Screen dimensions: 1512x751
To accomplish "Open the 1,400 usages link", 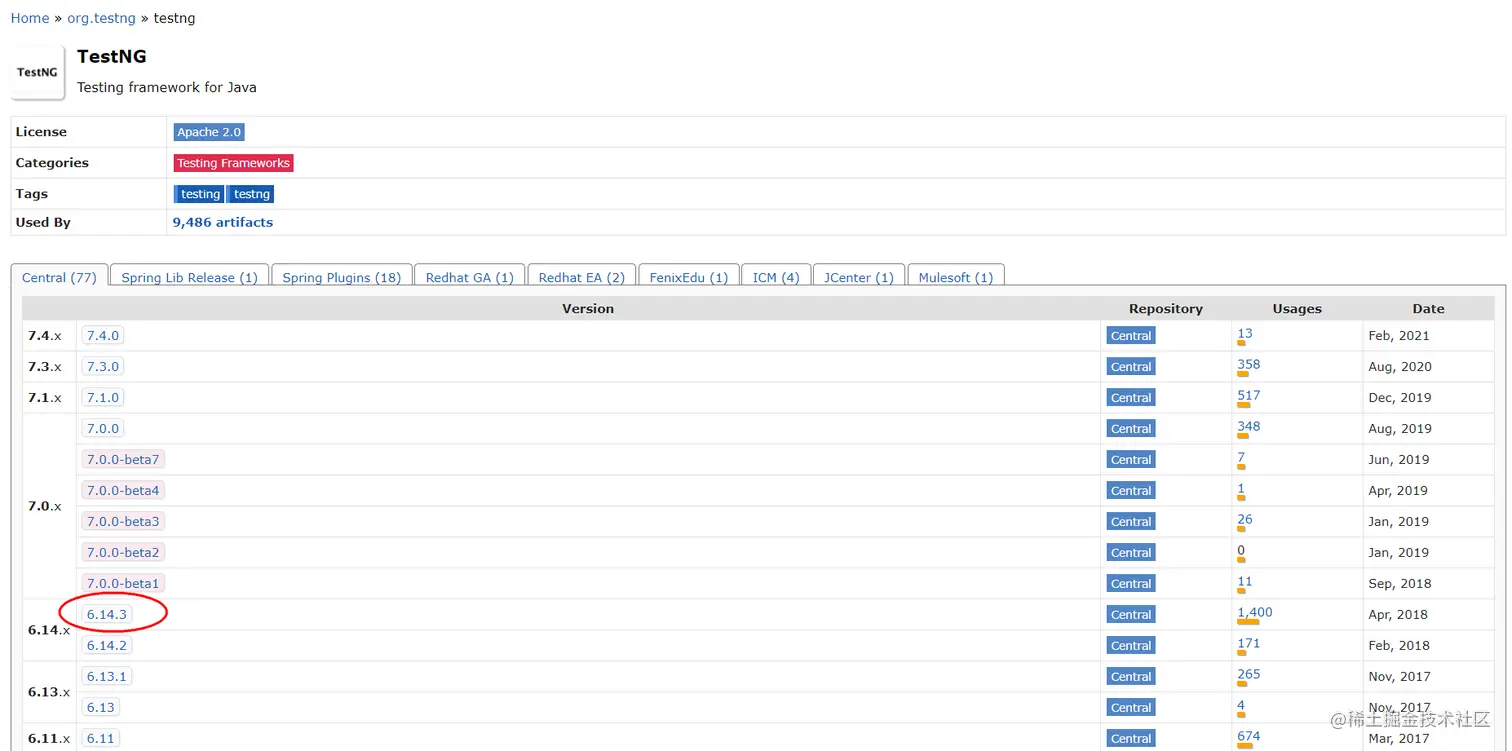I will pyautogui.click(x=1255, y=613).
